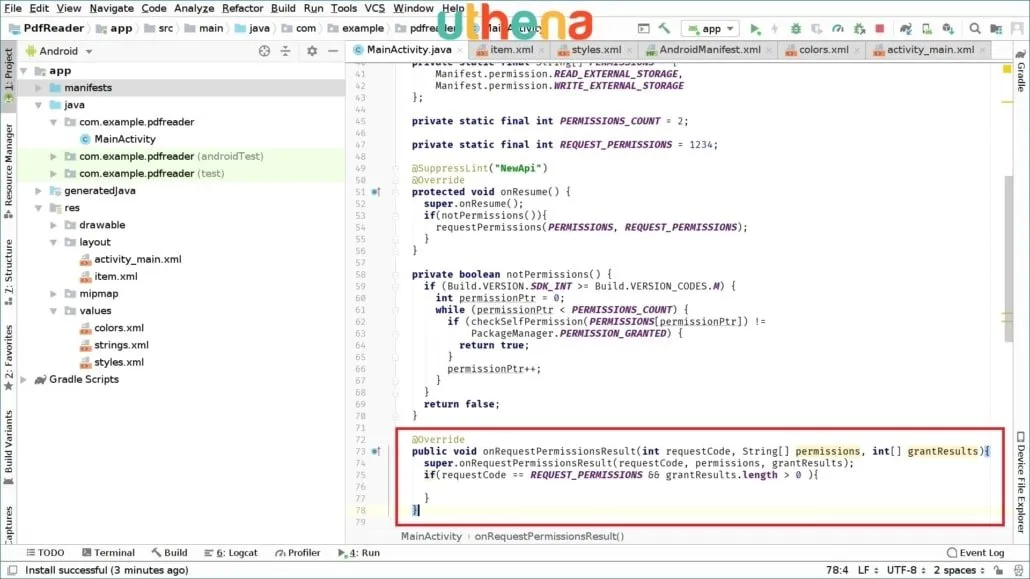Expand the drawable folder
The width and height of the screenshot is (1030, 579).
tap(53, 225)
